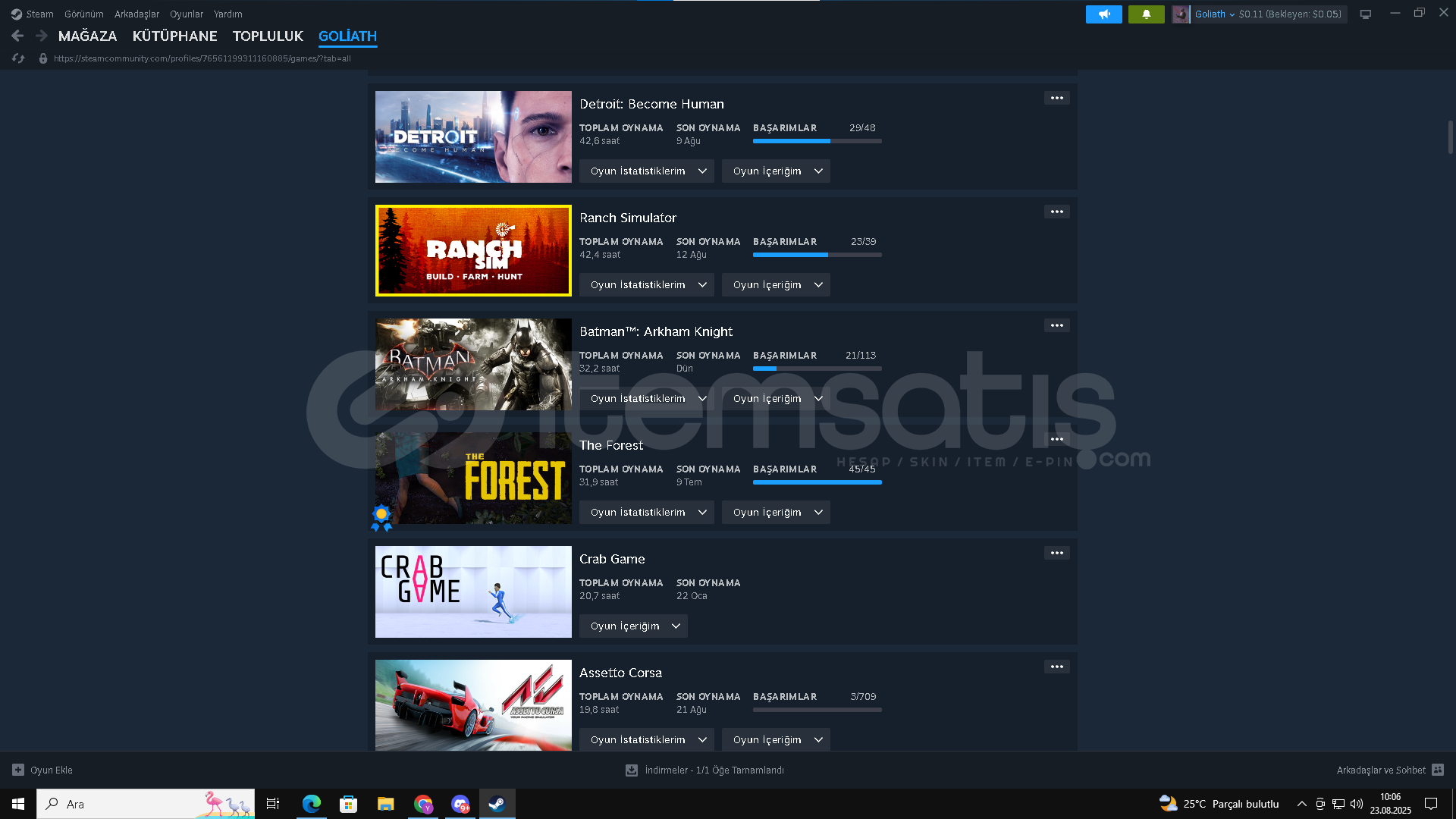
Task: Switch to the MAĞAZA tab
Action: point(88,36)
